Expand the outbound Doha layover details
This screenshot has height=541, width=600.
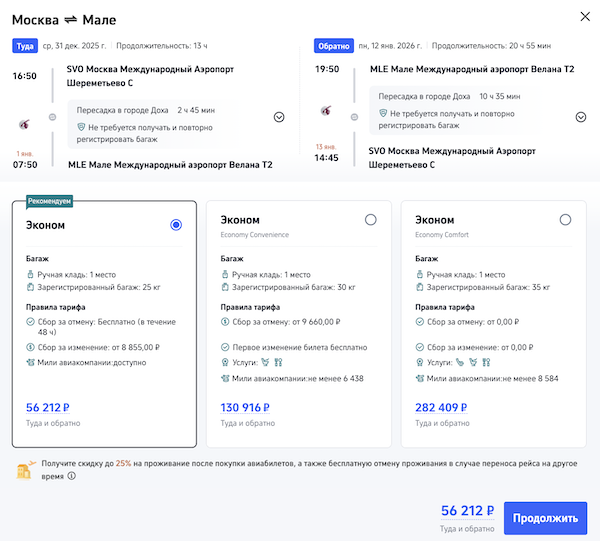pos(279,117)
